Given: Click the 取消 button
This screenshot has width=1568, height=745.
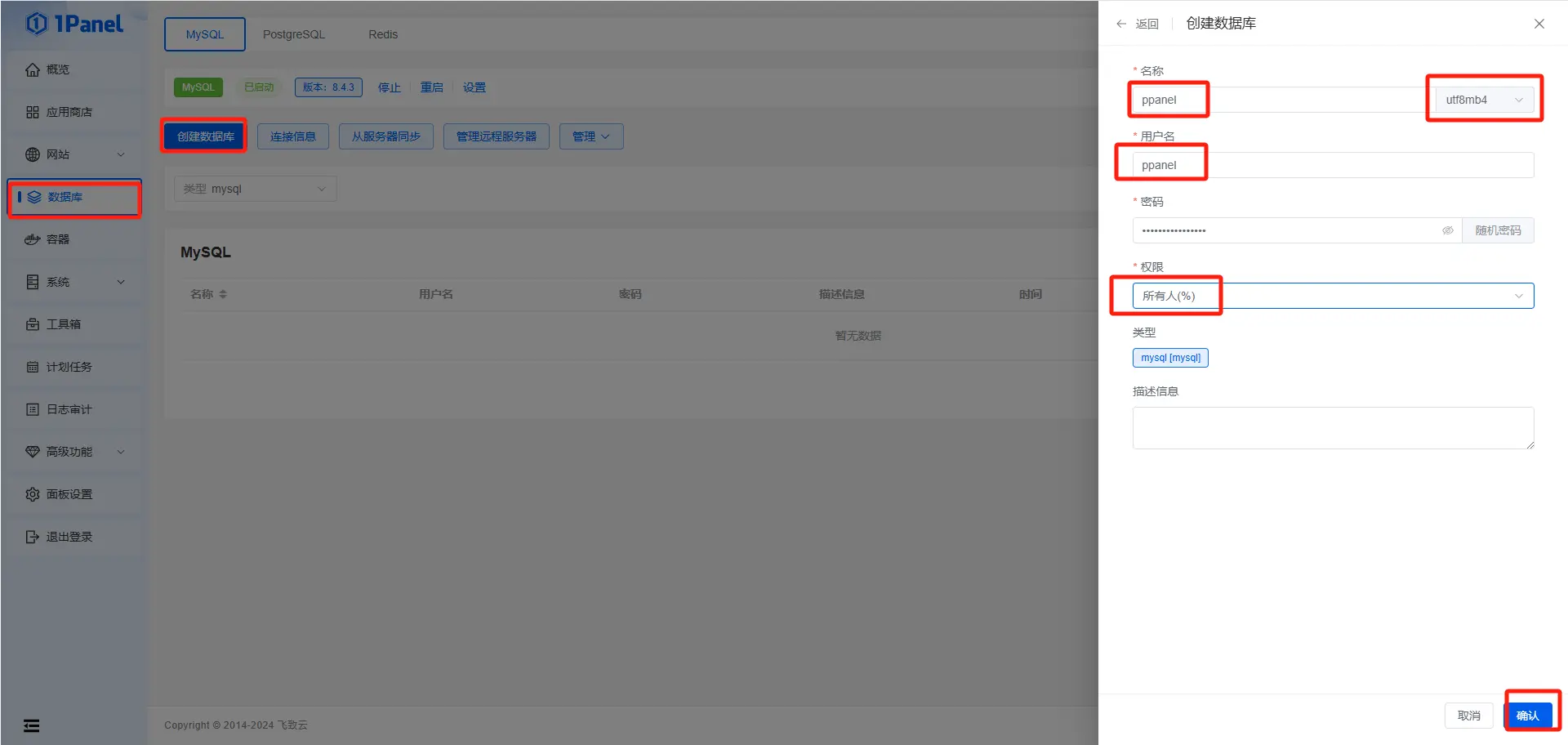Looking at the screenshot, I should [x=1468, y=716].
